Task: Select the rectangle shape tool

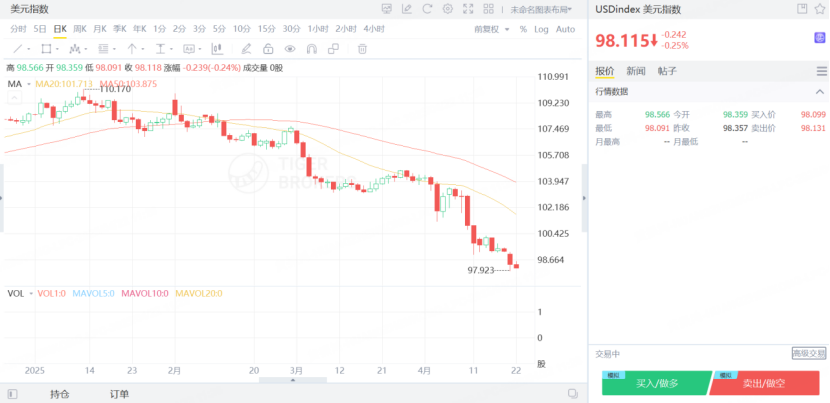Action: point(46,49)
